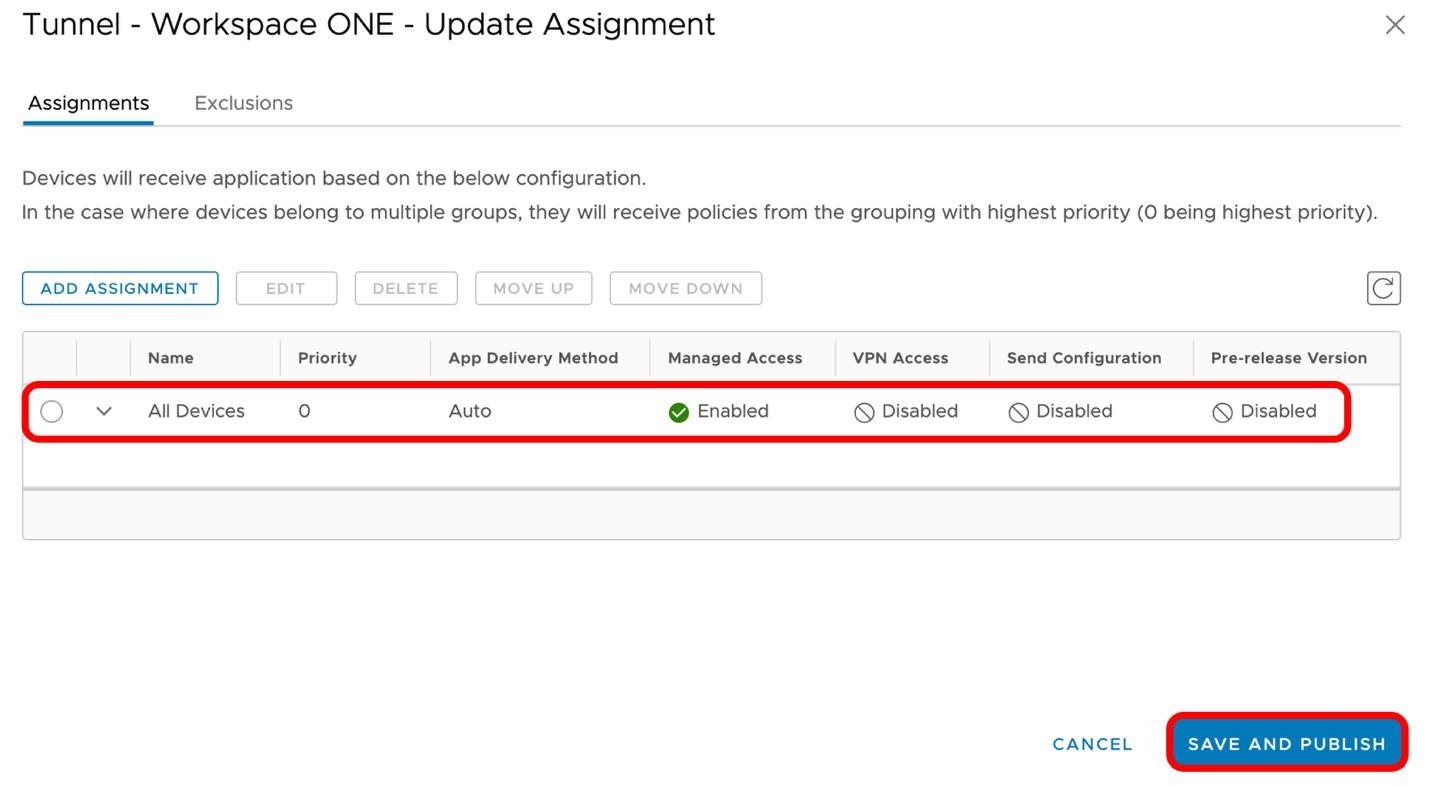Click the Priority column header
This screenshot has height=787, width=1431.
tap(327, 358)
